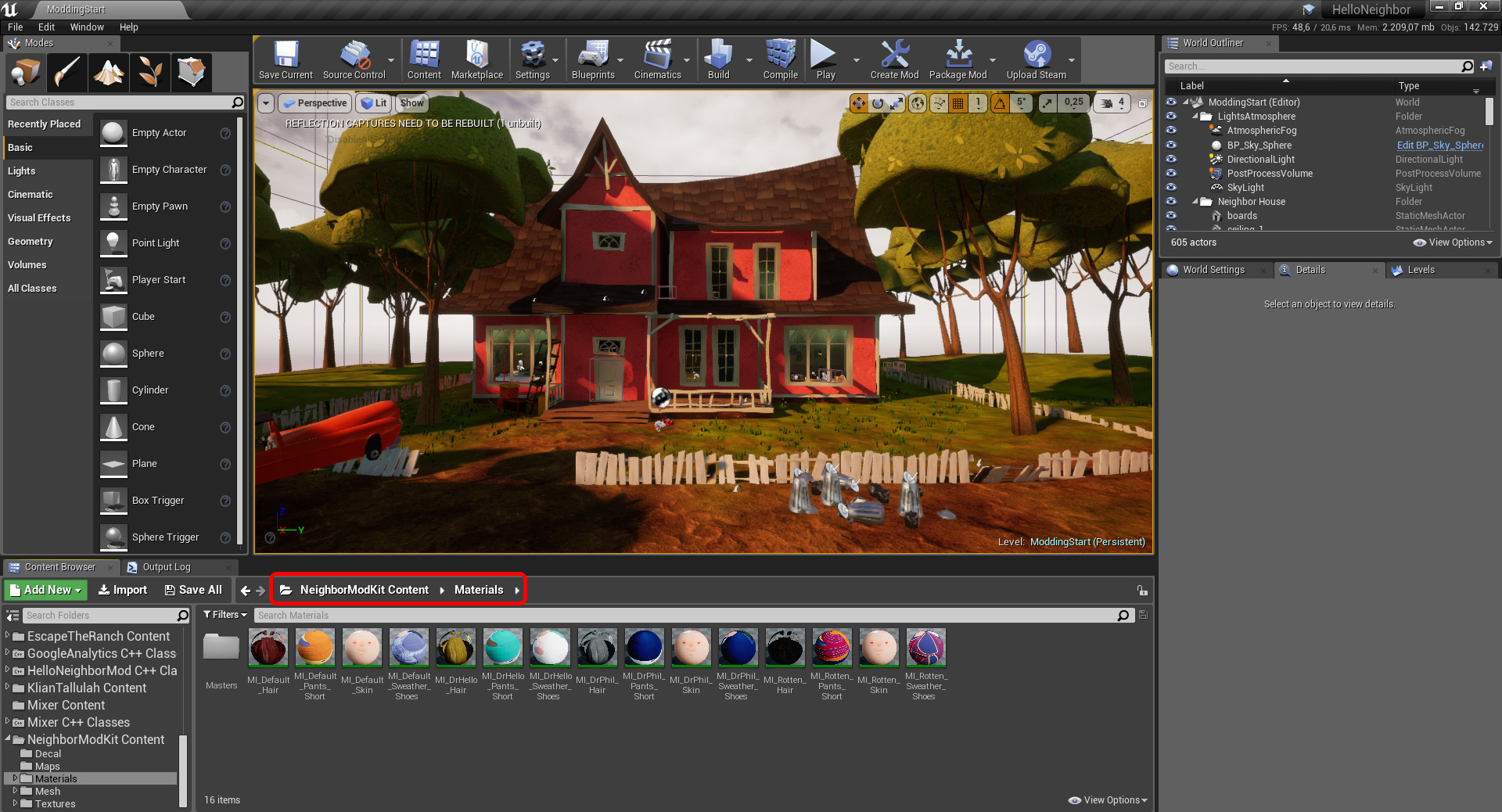Toggle rotation snapping in viewport
Viewport: 1502px width, 812px height.
tap(1000, 103)
